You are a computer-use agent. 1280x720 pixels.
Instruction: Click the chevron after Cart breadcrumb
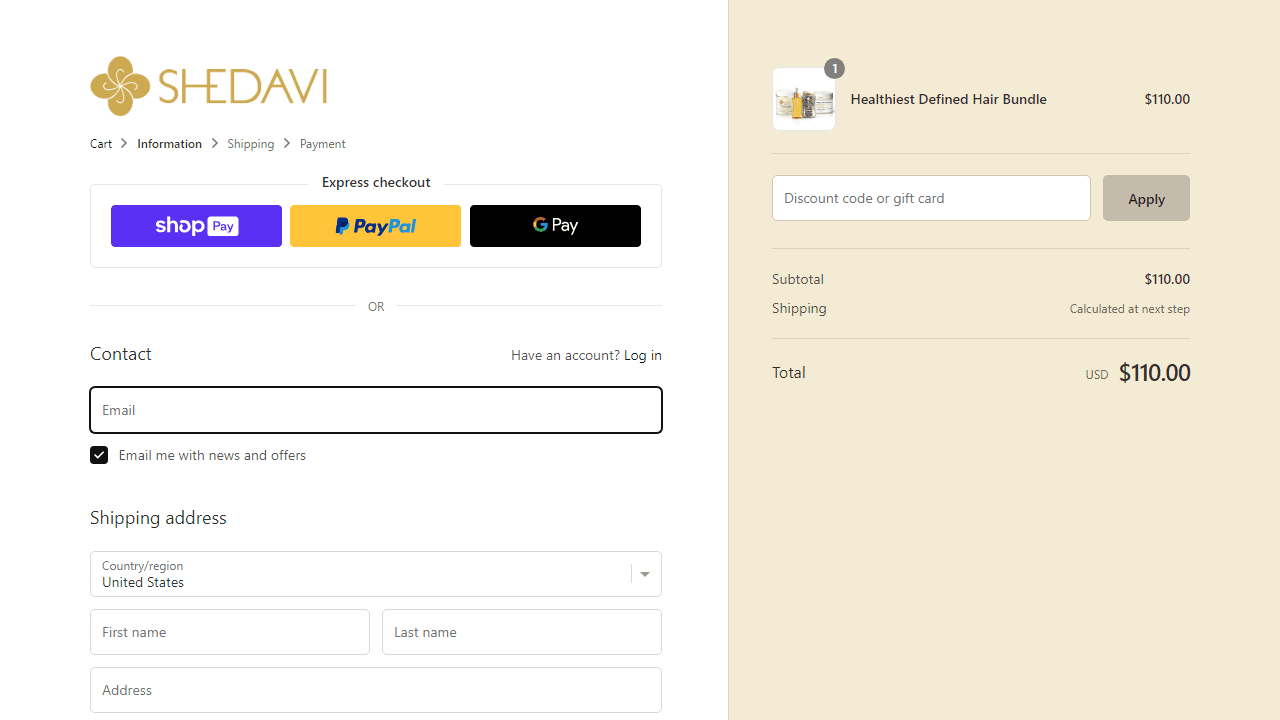coord(125,144)
